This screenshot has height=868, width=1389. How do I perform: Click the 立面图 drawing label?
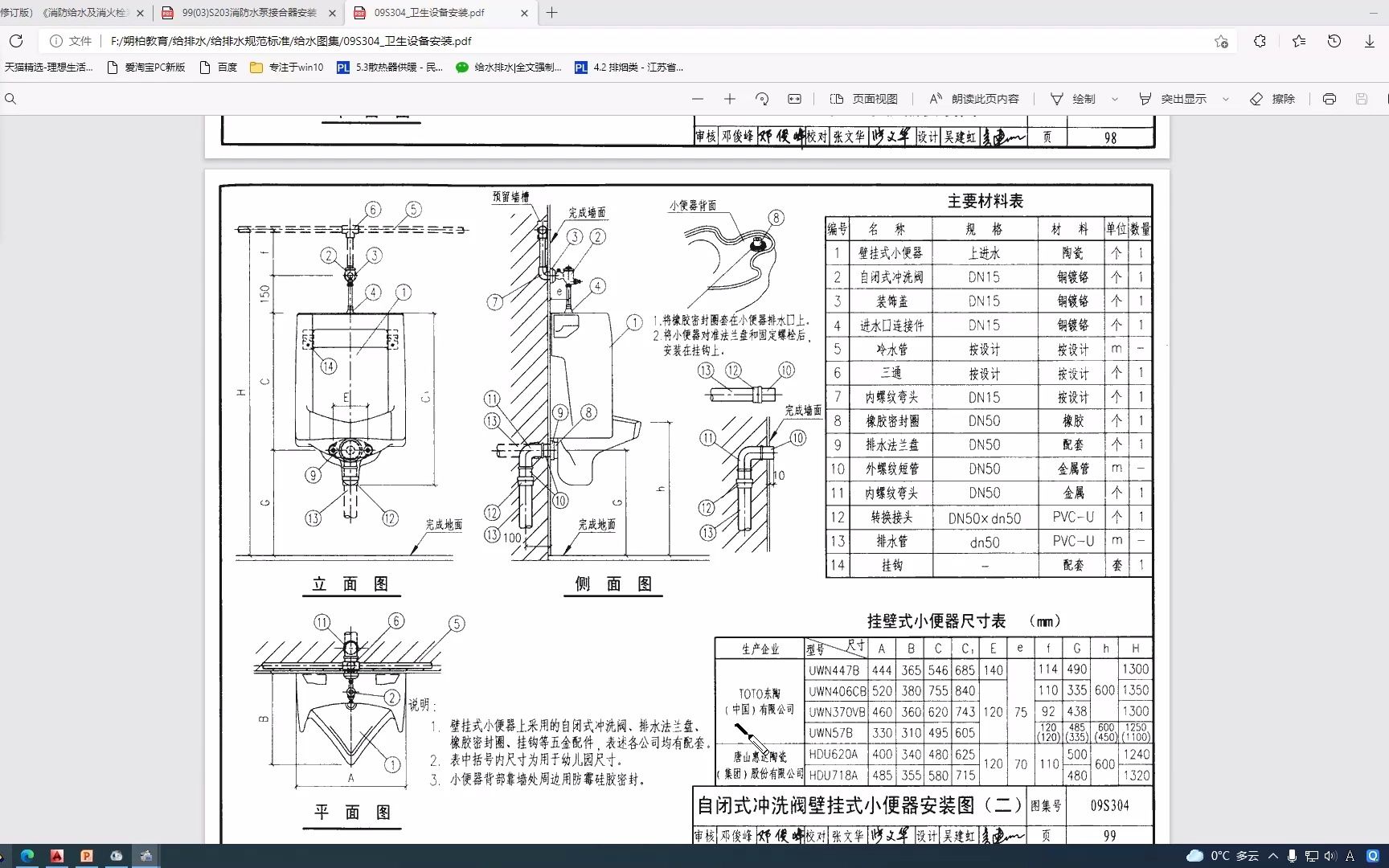[350, 584]
